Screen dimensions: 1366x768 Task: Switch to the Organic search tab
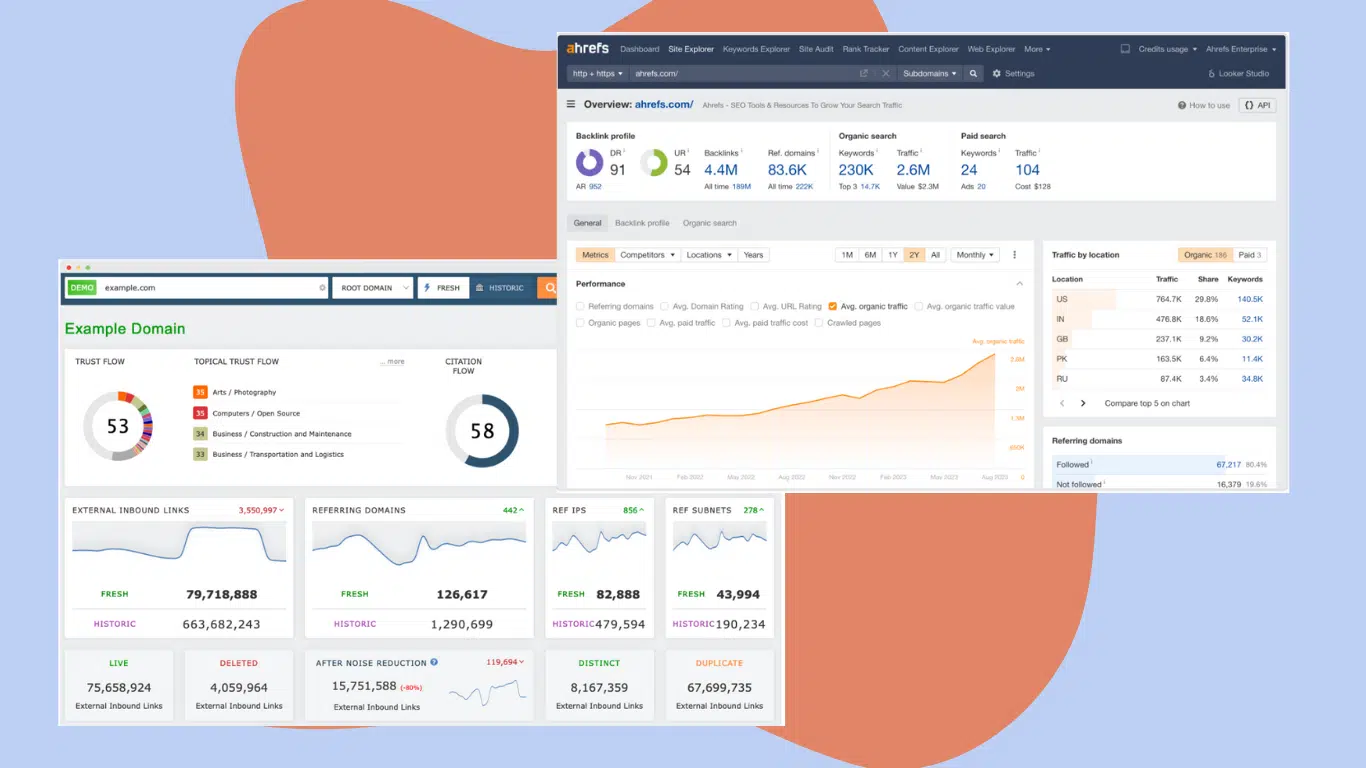(x=710, y=223)
